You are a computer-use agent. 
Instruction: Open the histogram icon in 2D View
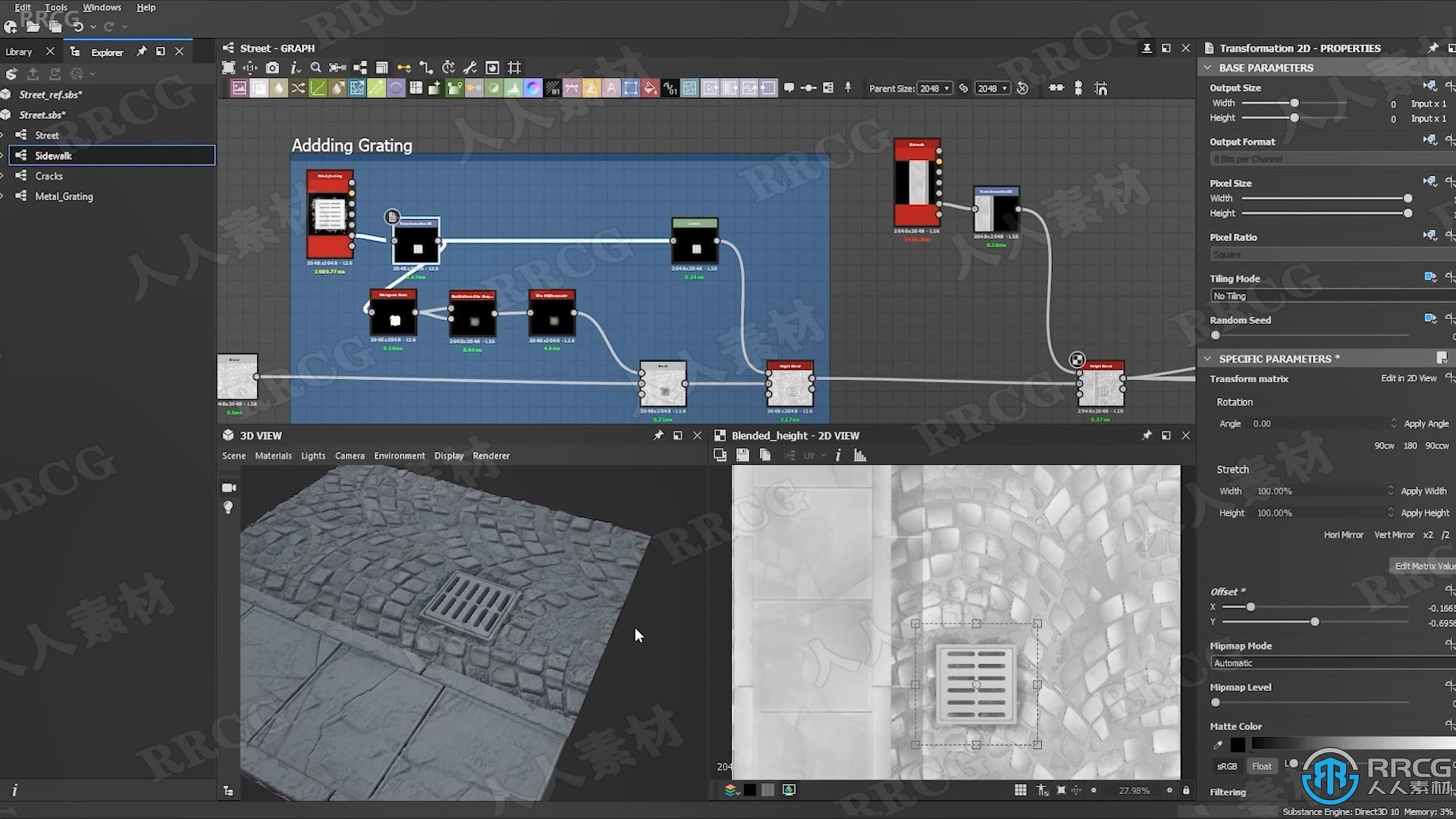(860, 455)
